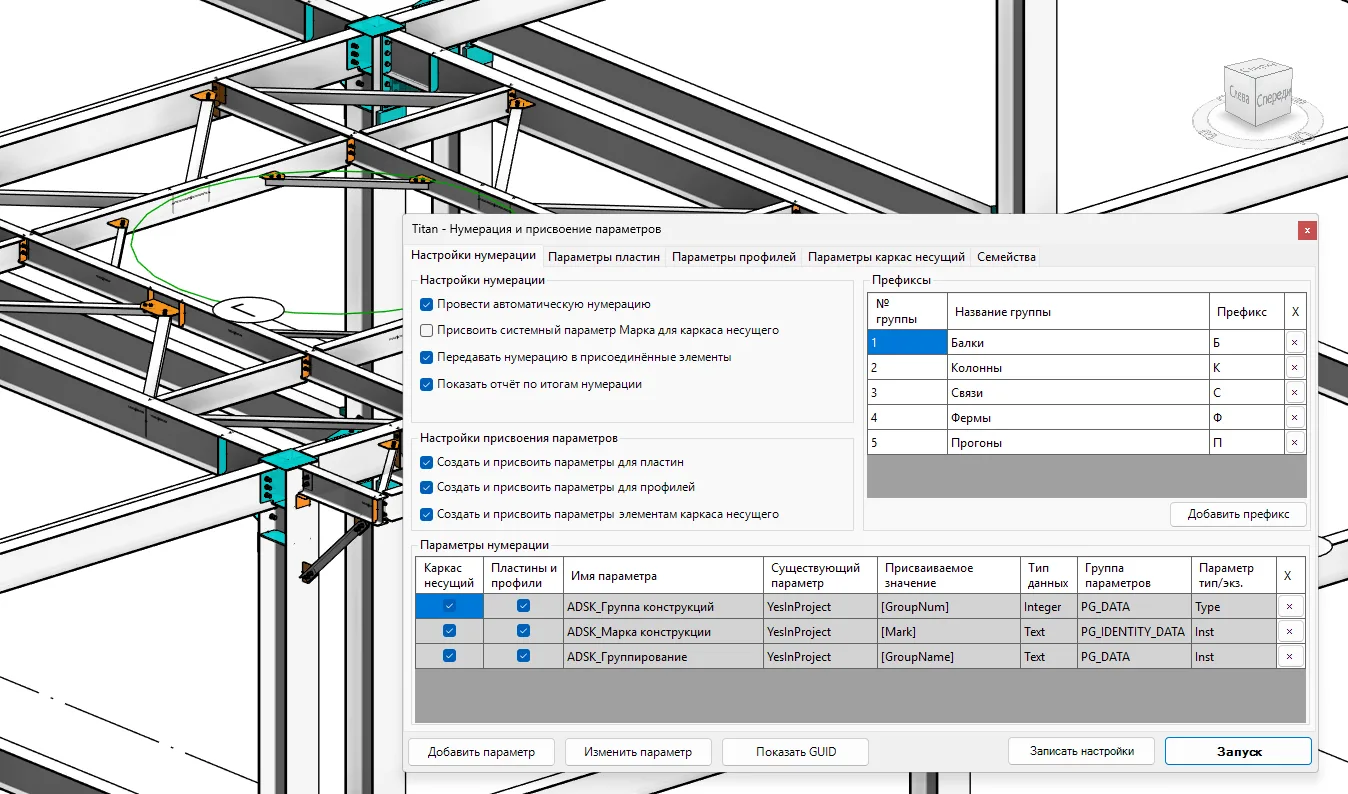Select the Балки group name cell

coord(1077,343)
